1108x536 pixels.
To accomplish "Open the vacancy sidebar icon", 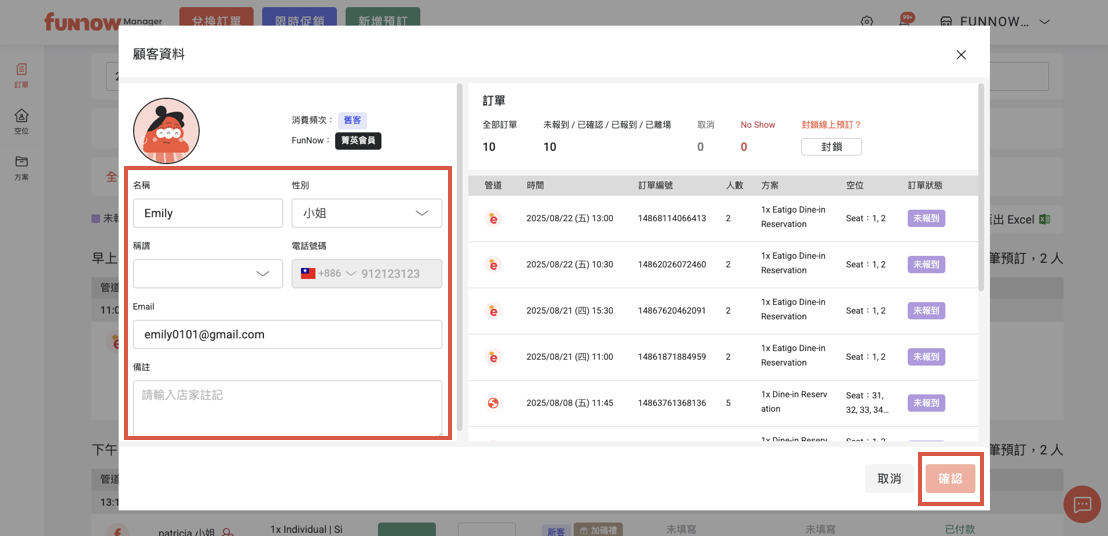I will (x=21, y=121).
